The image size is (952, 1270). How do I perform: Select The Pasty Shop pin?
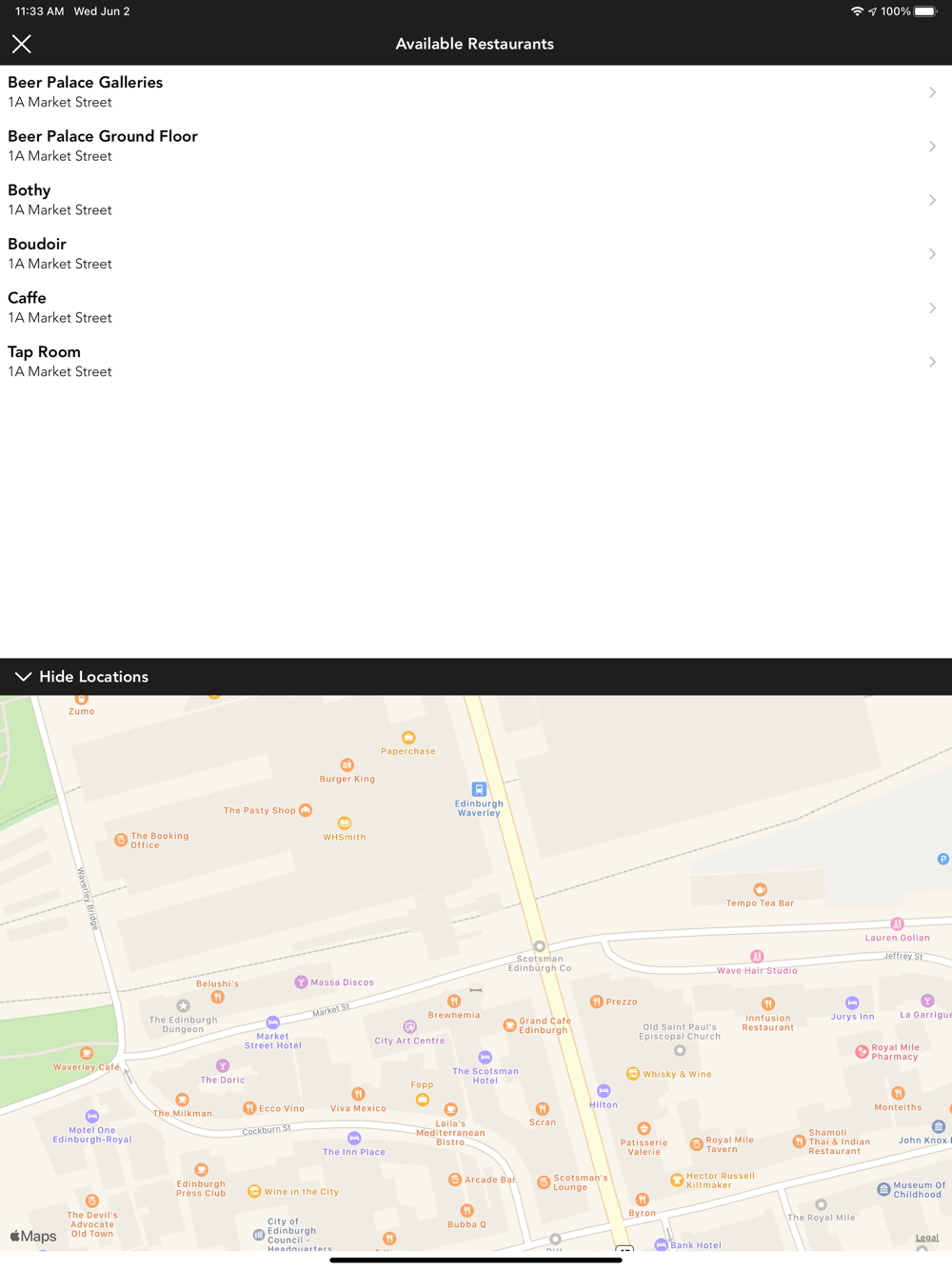tap(306, 810)
